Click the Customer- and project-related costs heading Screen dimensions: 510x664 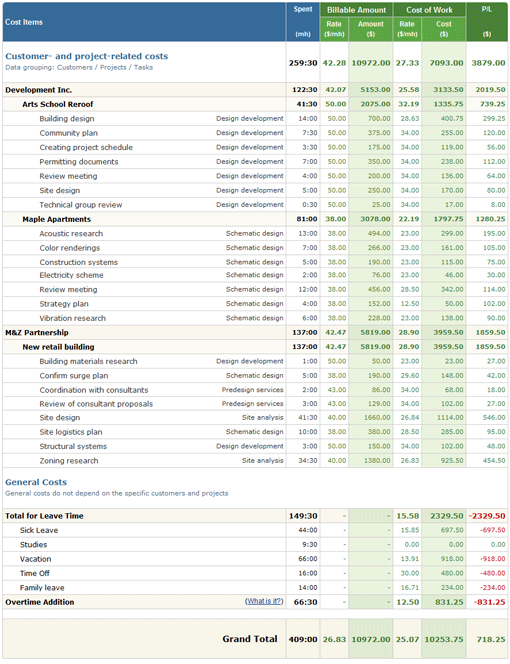86,56
